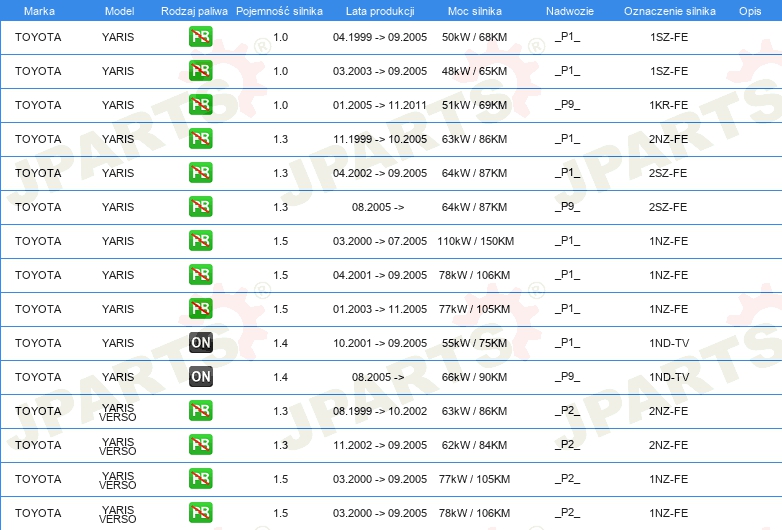Viewport: 782px width, 530px height.
Task: Select TOYOTA in the 110kW / 150KM row
Action: (x=38, y=241)
